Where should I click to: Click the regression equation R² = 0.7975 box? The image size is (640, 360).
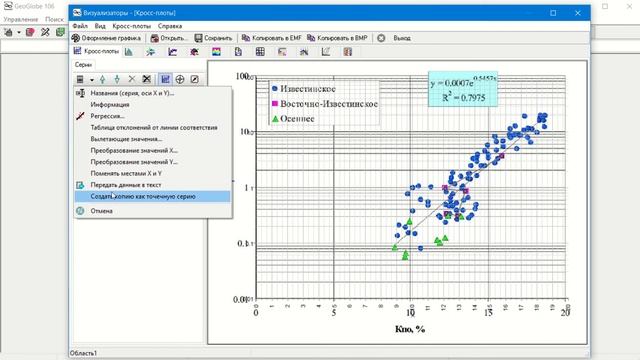click(x=463, y=89)
